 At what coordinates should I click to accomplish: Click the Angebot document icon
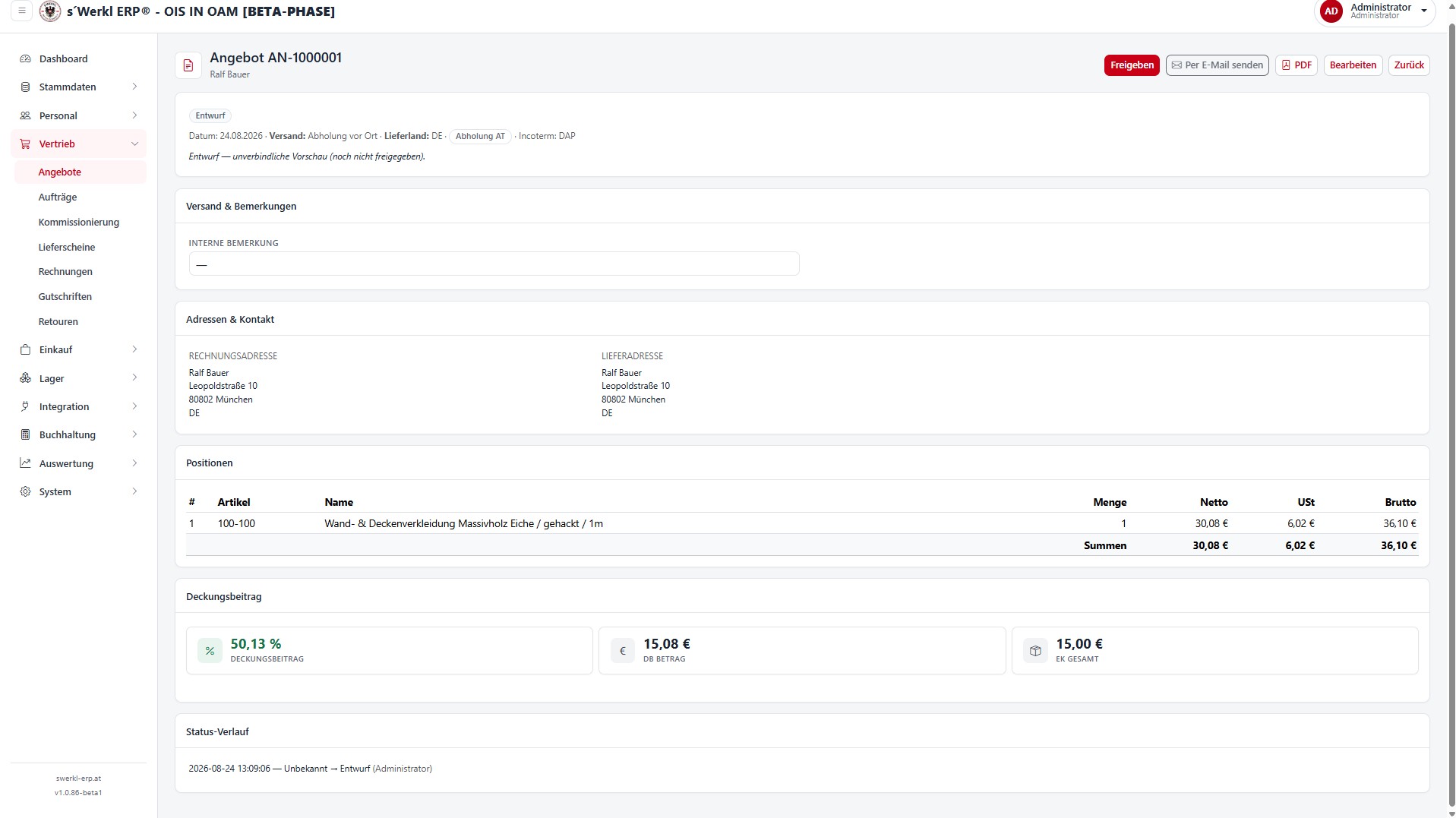[188, 65]
